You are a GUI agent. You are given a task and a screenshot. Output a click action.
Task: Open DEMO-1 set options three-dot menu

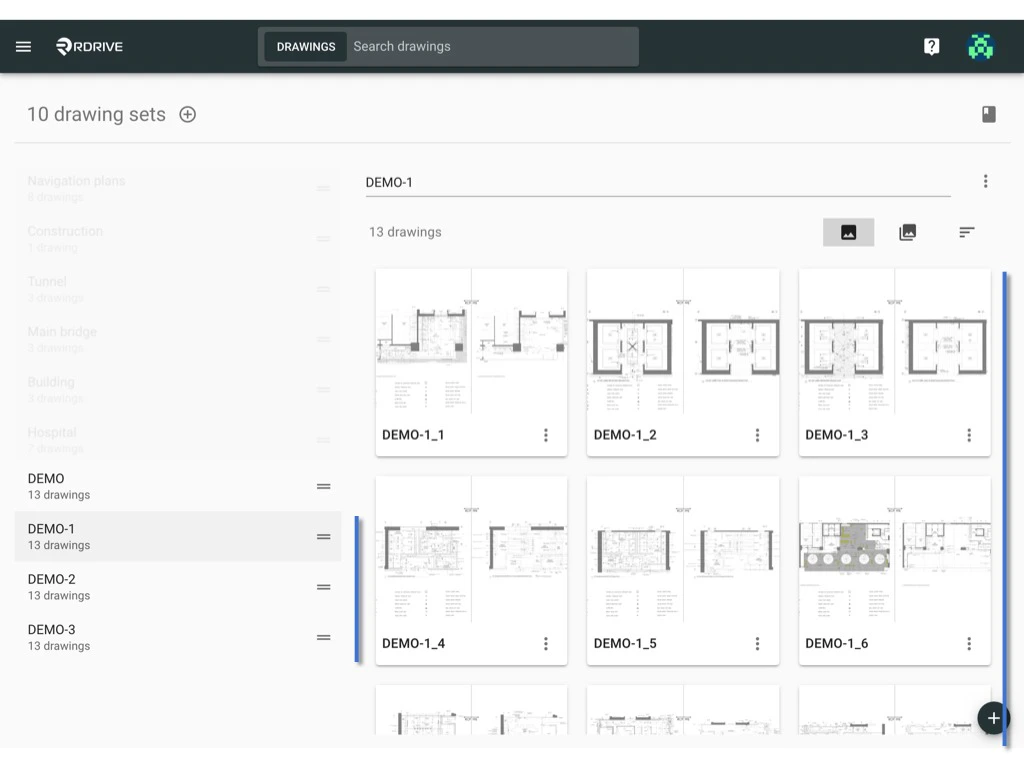click(985, 182)
